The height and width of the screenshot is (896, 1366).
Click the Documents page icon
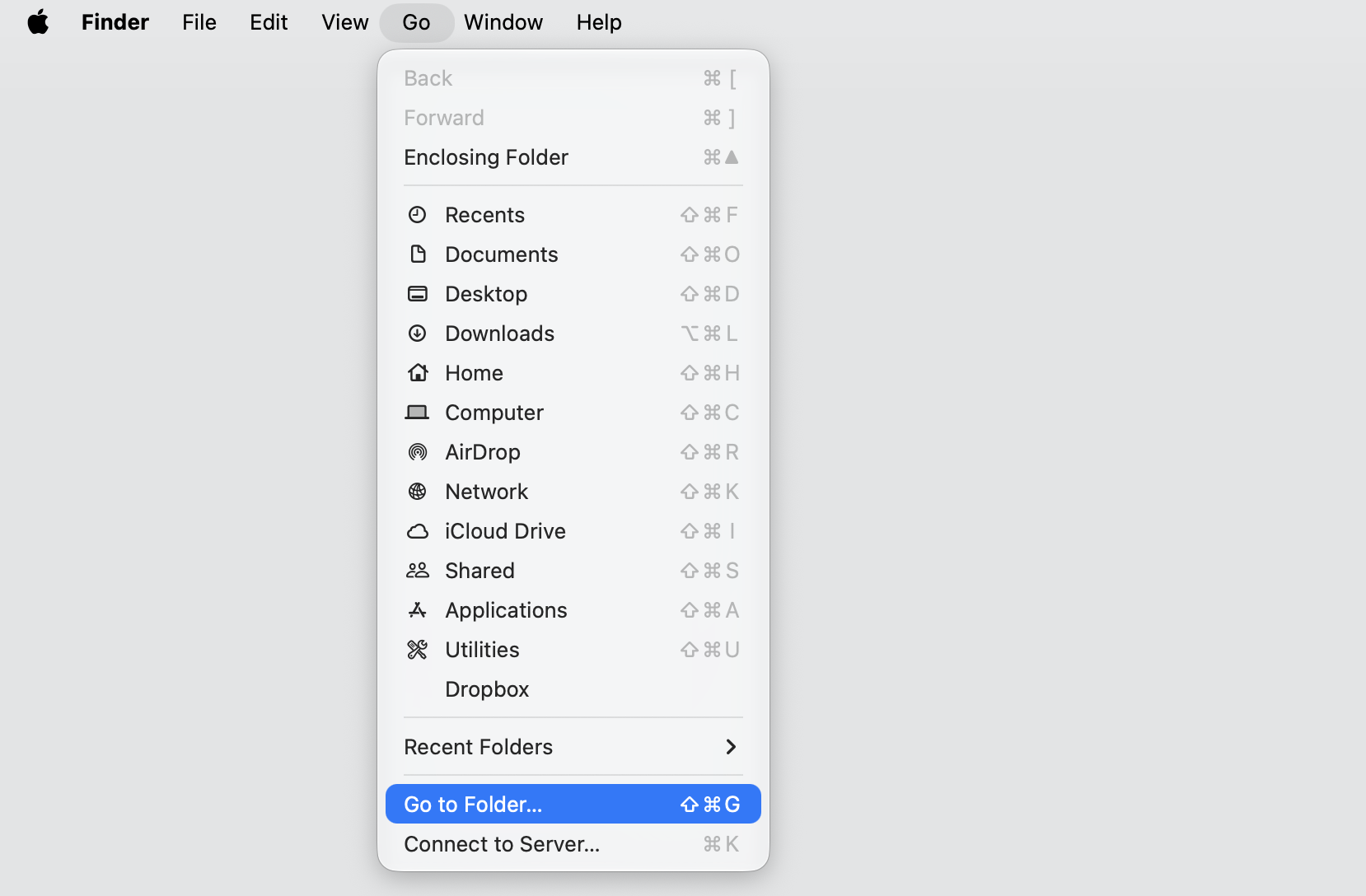(418, 254)
